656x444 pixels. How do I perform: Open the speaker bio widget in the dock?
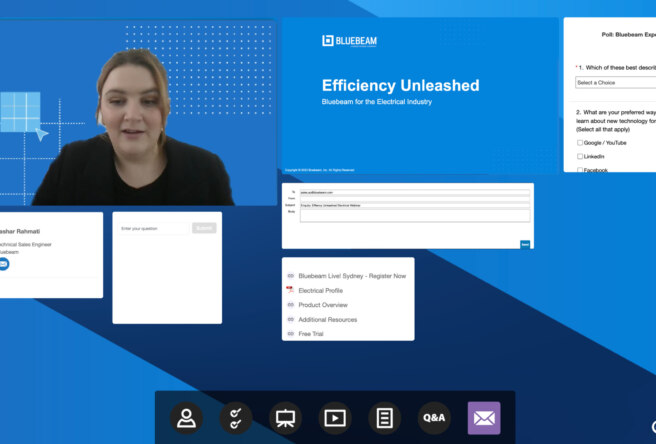click(x=186, y=418)
